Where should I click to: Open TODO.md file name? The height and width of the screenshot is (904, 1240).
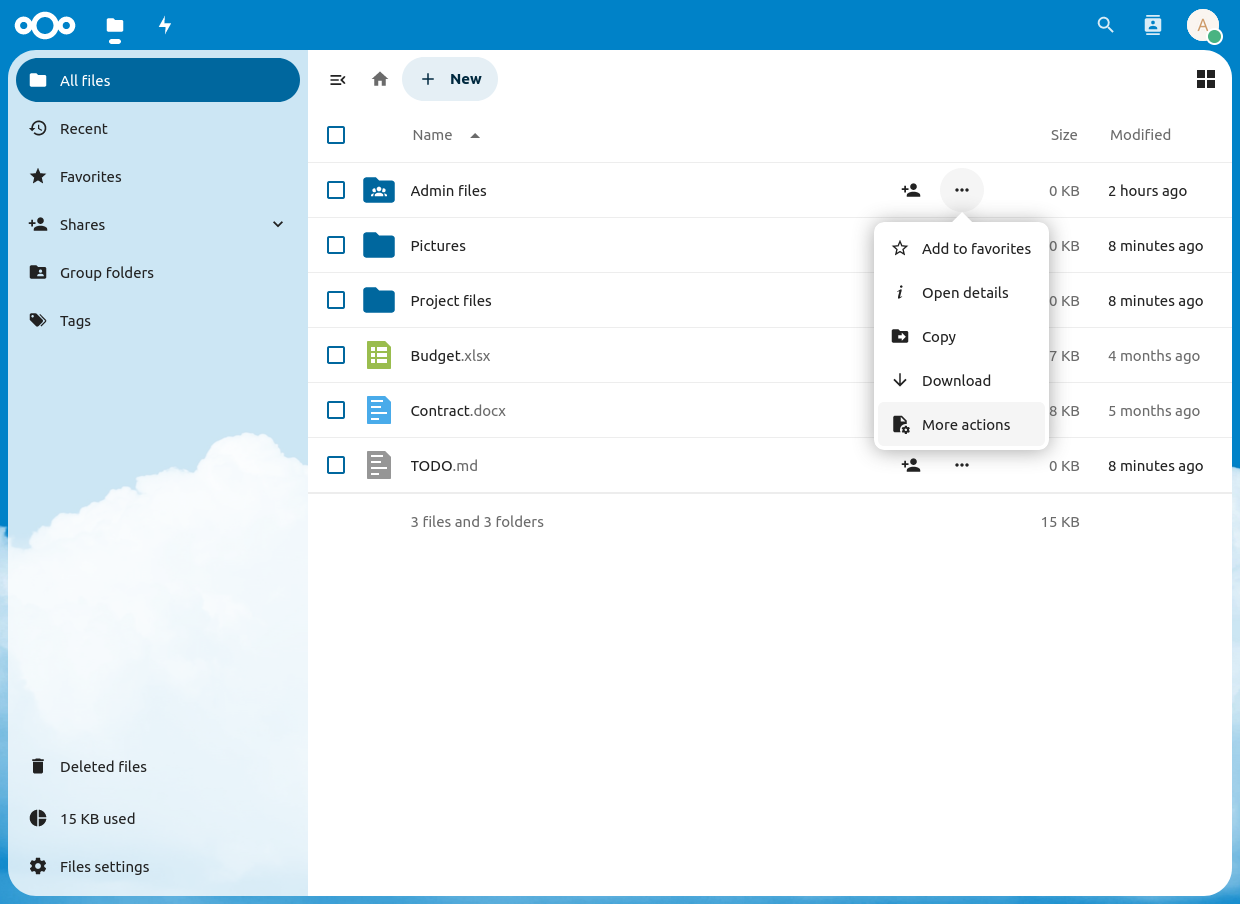(444, 465)
